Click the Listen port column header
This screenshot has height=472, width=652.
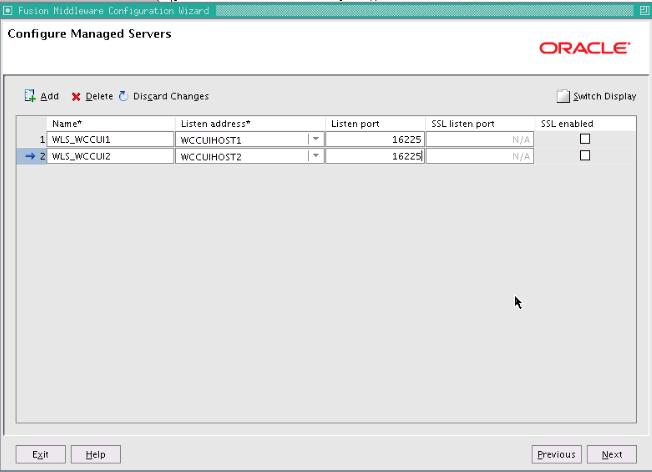(375, 124)
